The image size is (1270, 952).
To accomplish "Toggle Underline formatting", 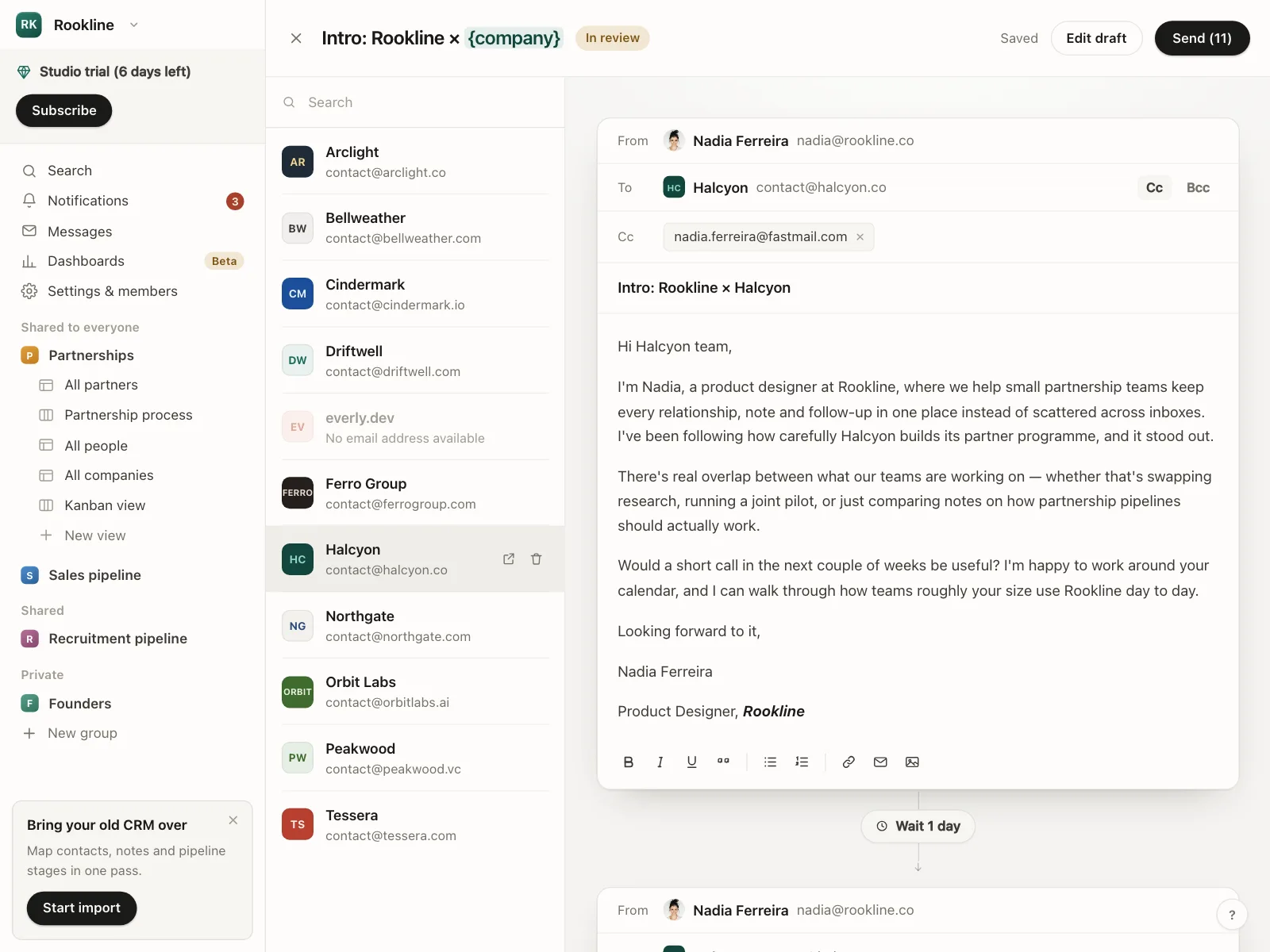I will point(691,762).
